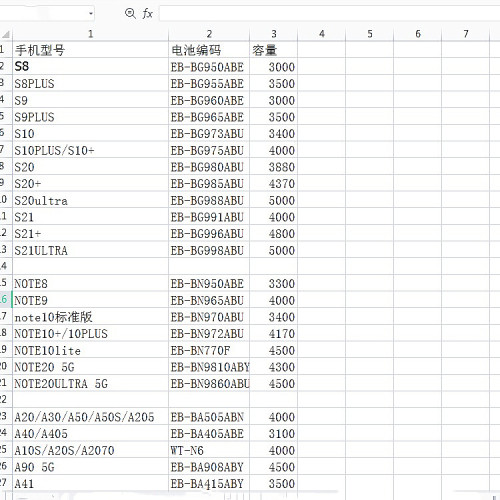The height and width of the screenshot is (500, 500).
Task: Click the select-all corner triangle
Action: click(x=6, y=34)
